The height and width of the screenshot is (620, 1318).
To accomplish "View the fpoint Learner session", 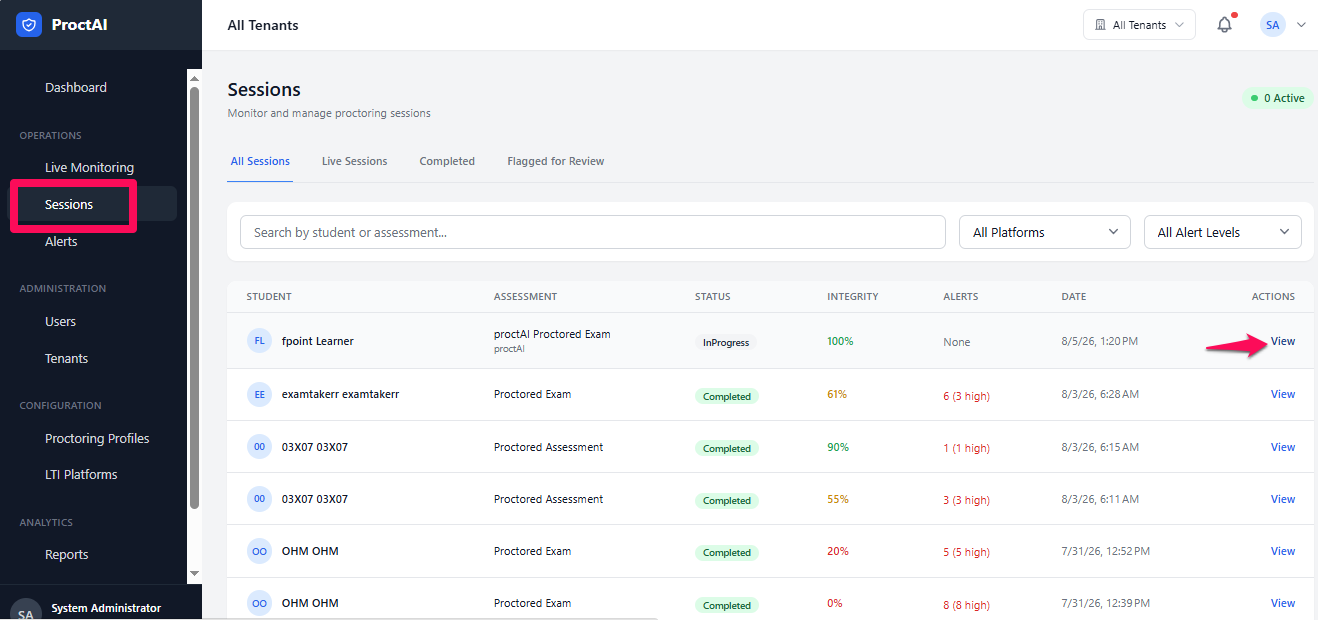I will (1282, 341).
